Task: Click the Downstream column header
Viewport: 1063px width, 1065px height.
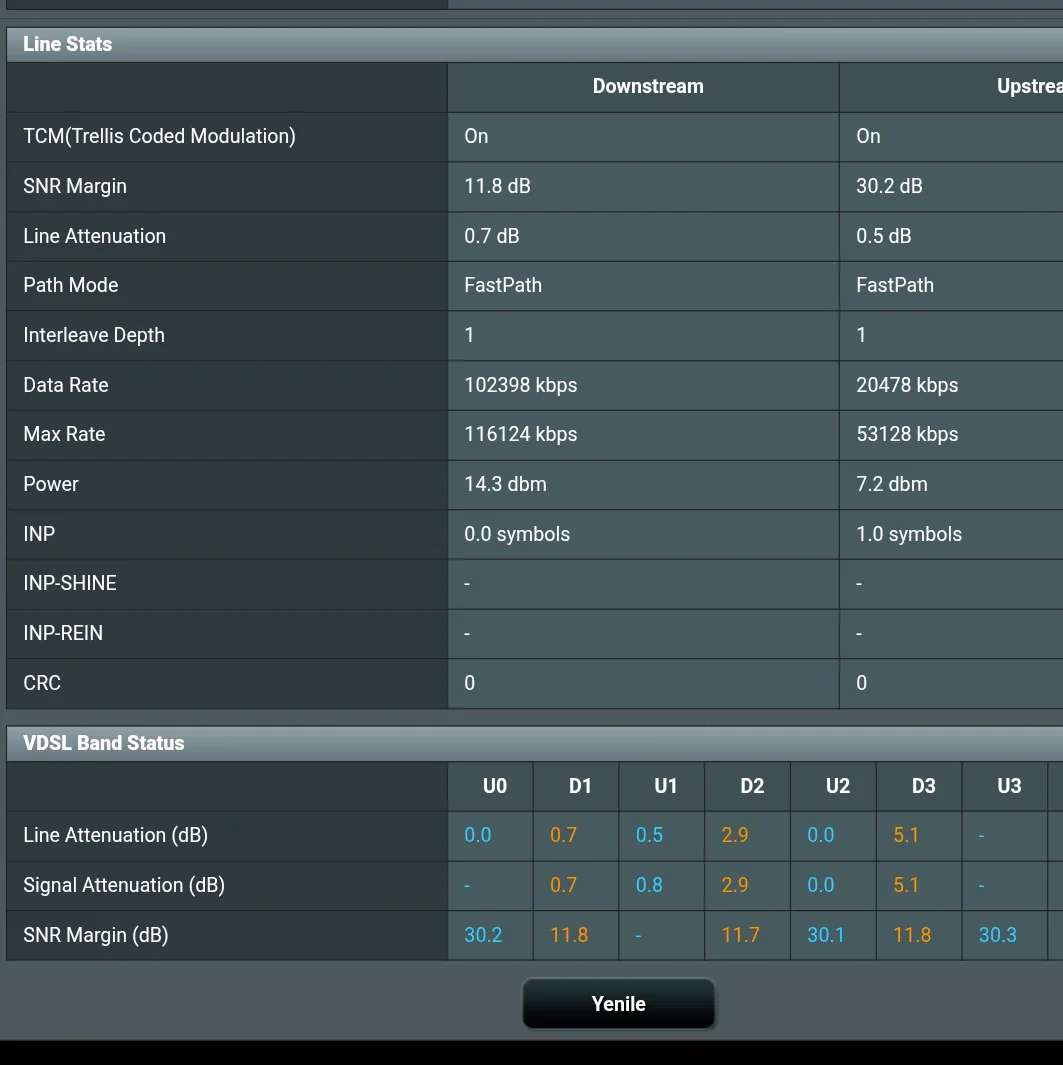Action: 647,87
